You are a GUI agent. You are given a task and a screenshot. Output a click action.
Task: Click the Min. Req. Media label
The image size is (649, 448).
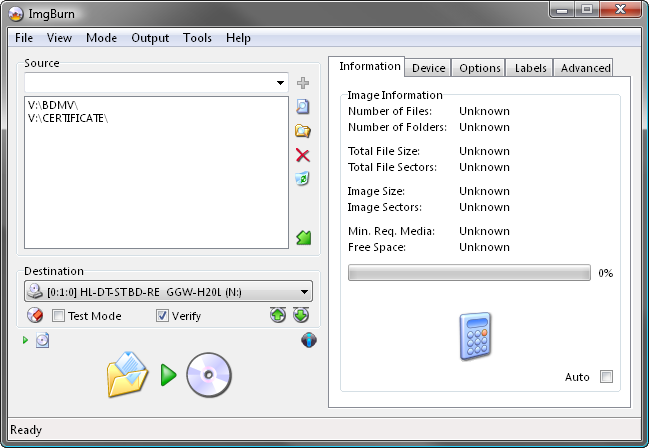(x=391, y=231)
